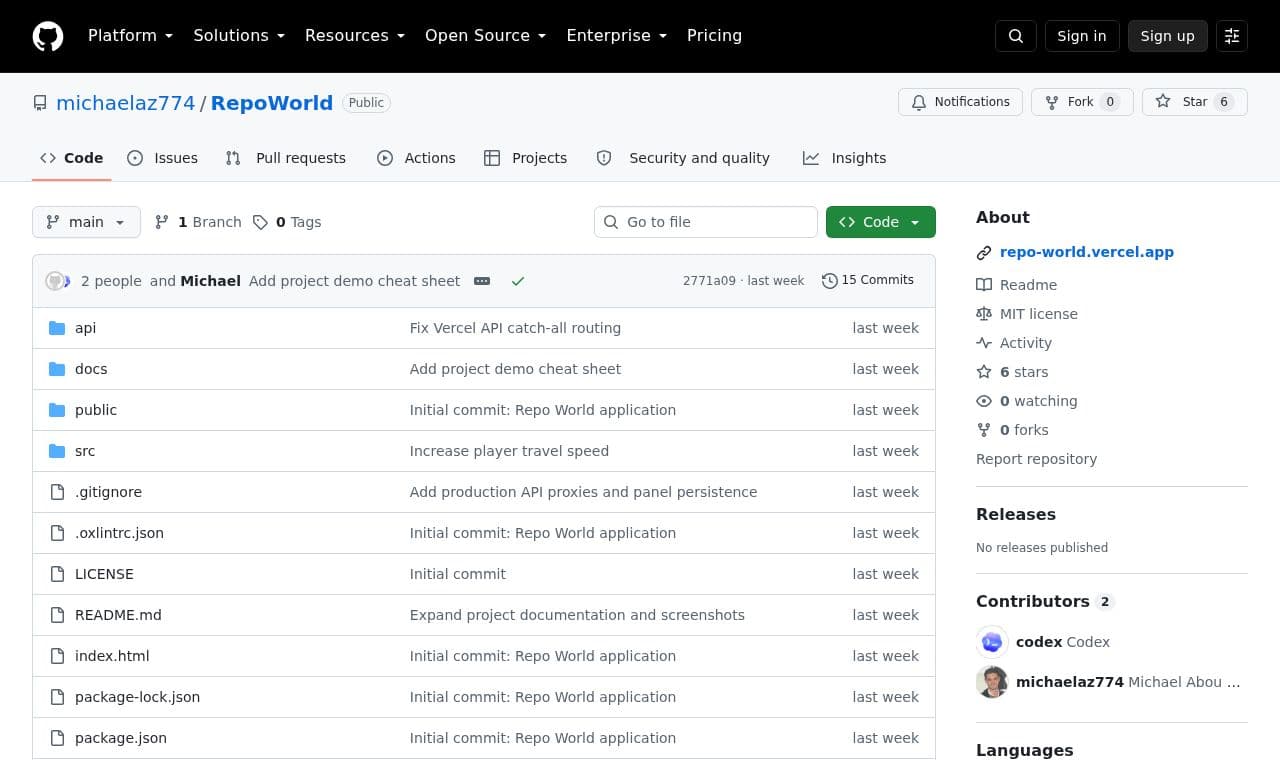Star the RepoWorld repository
The width and height of the screenshot is (1280, 760).
(1195, 102)
